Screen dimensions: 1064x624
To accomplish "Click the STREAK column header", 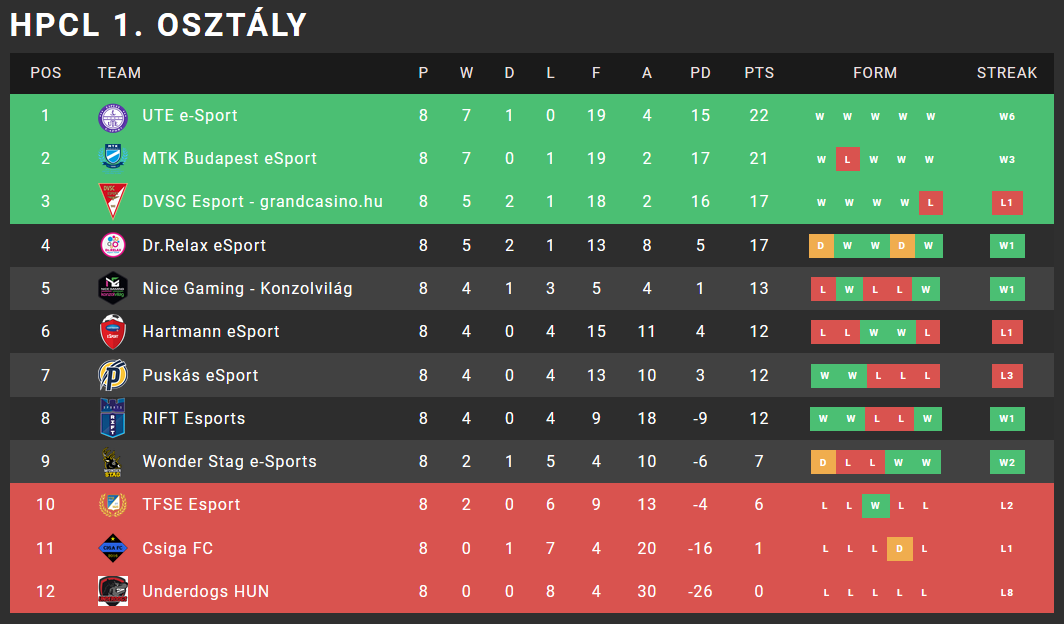I will click(x=1007, y=73).
